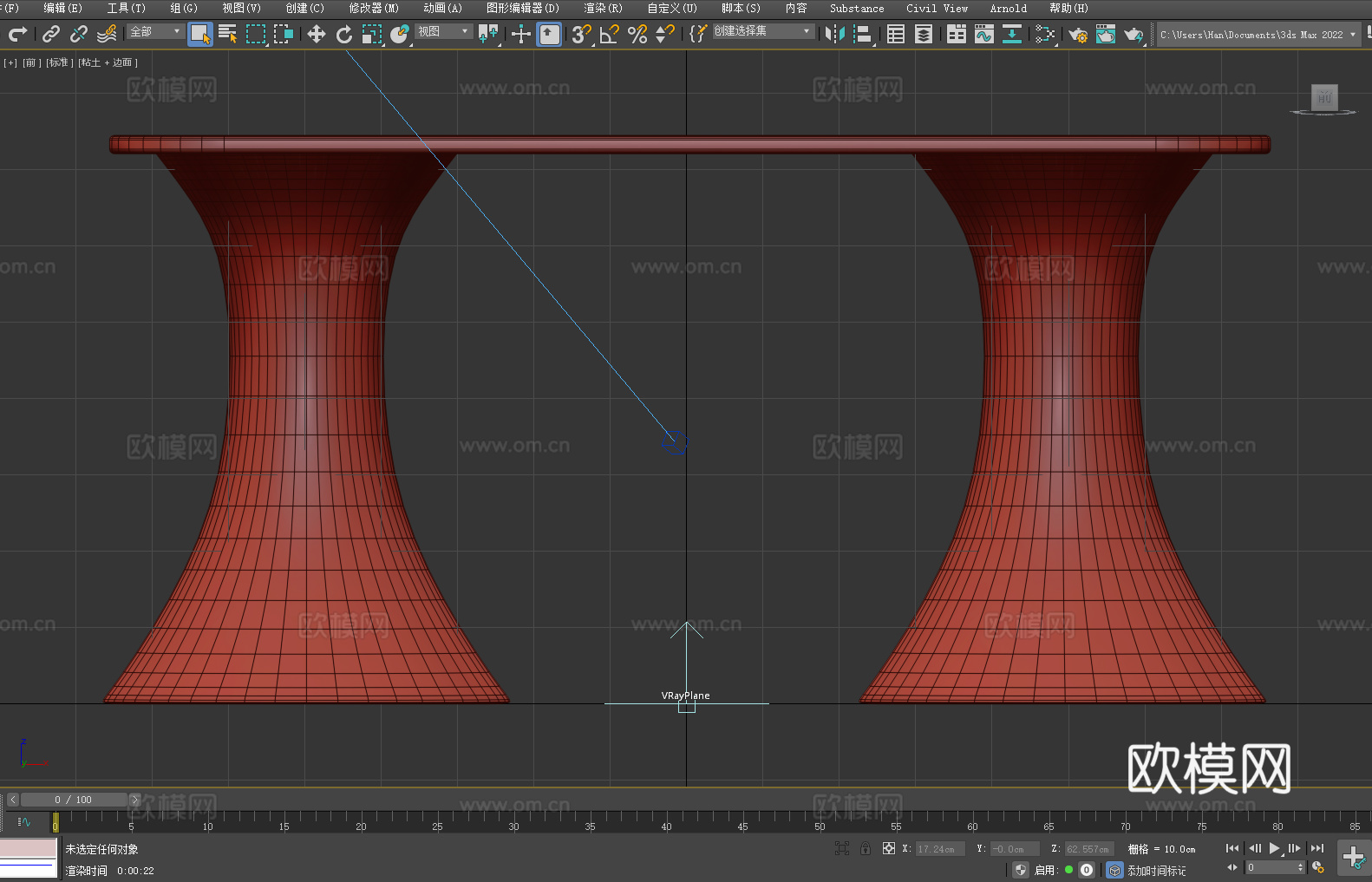The height and width of the screenshot is (882, 1372).
Task: Open the Rendered Frame Window icon
Action: point(1106,34)
